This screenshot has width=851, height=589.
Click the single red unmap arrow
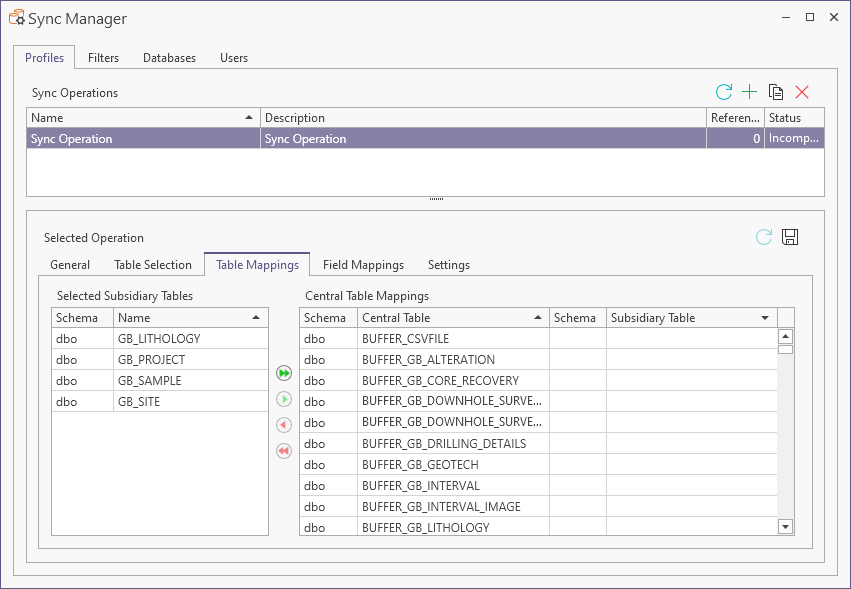[x=284, y=425]
